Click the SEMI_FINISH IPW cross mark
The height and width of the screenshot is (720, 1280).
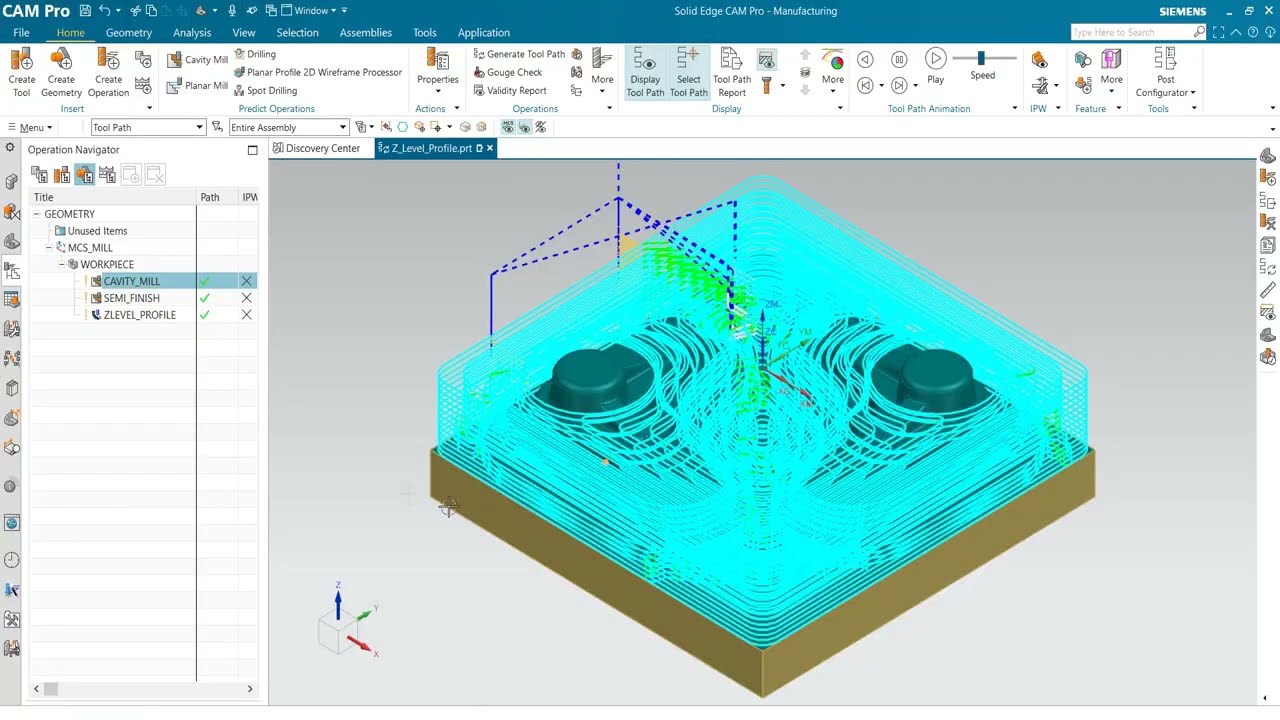[246, 298]
